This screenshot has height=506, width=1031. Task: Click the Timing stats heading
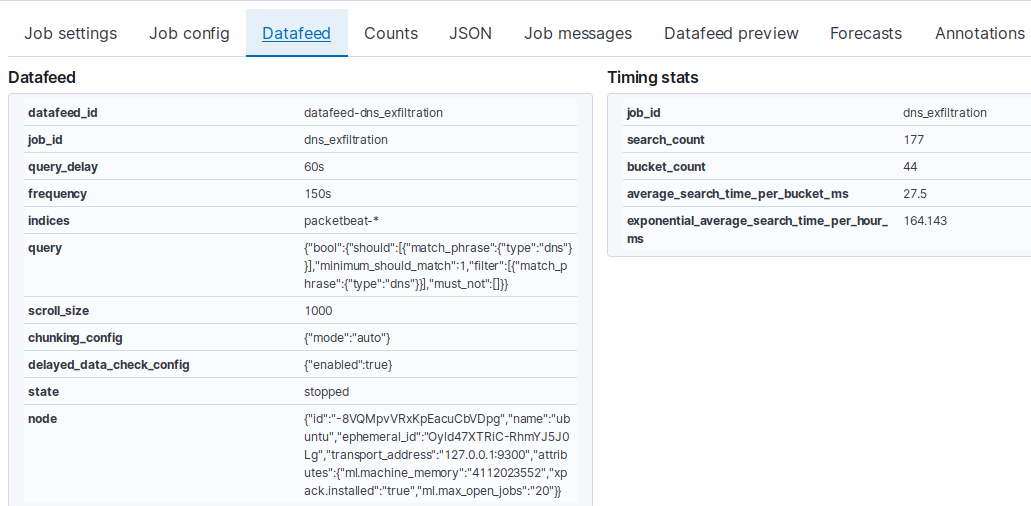tap(652, 77)
